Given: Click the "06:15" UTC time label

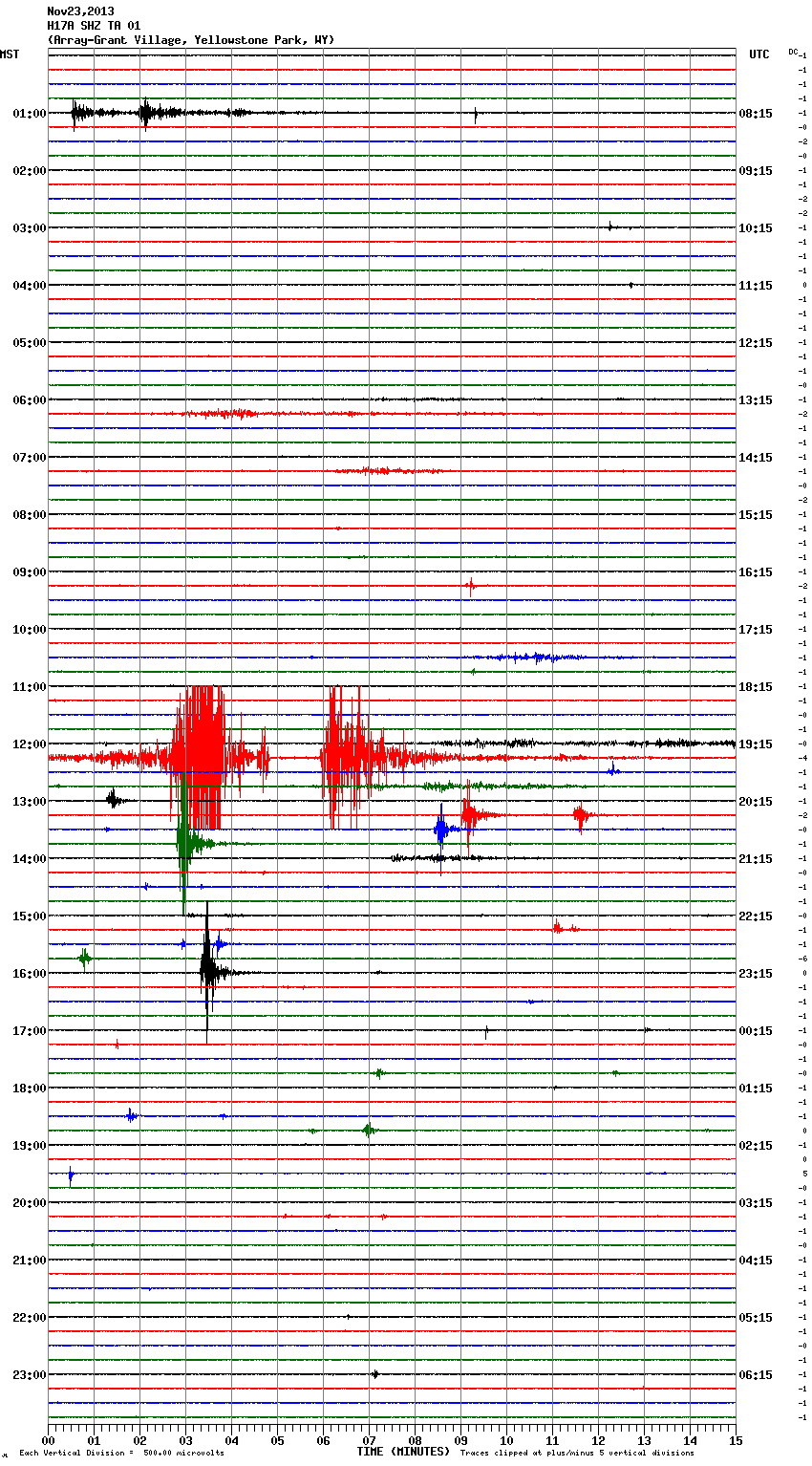Looking at the screenshot, I should 756,1375.
